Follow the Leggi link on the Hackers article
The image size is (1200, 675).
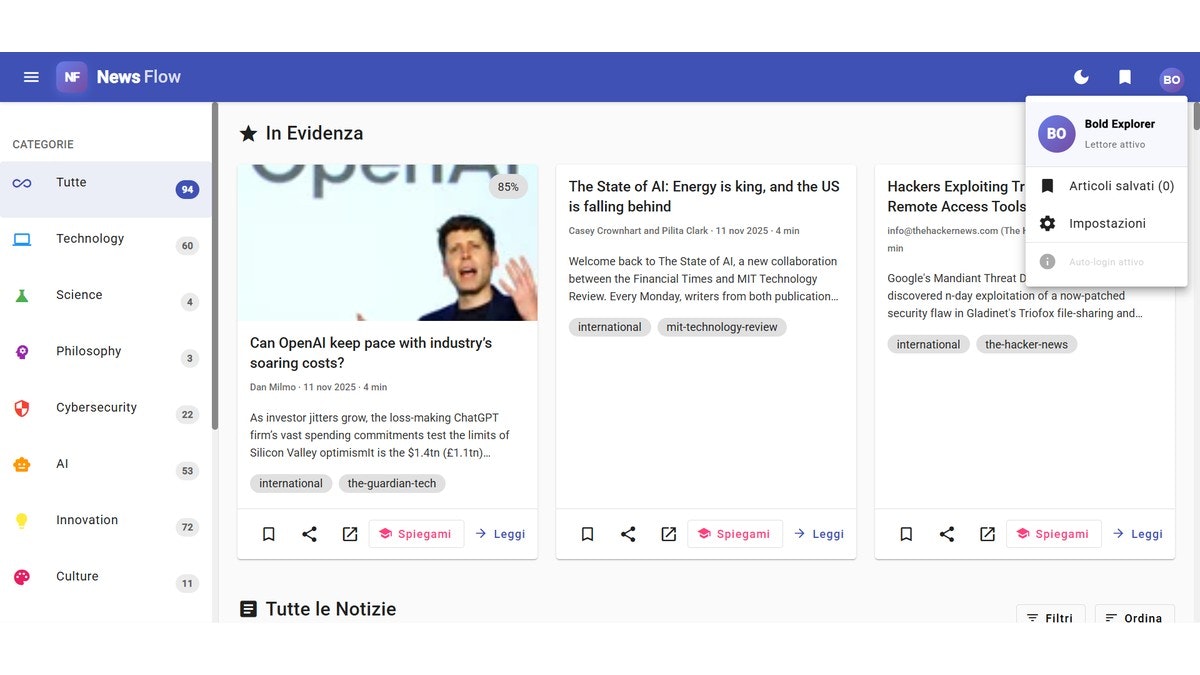(x=1137, y=533)
